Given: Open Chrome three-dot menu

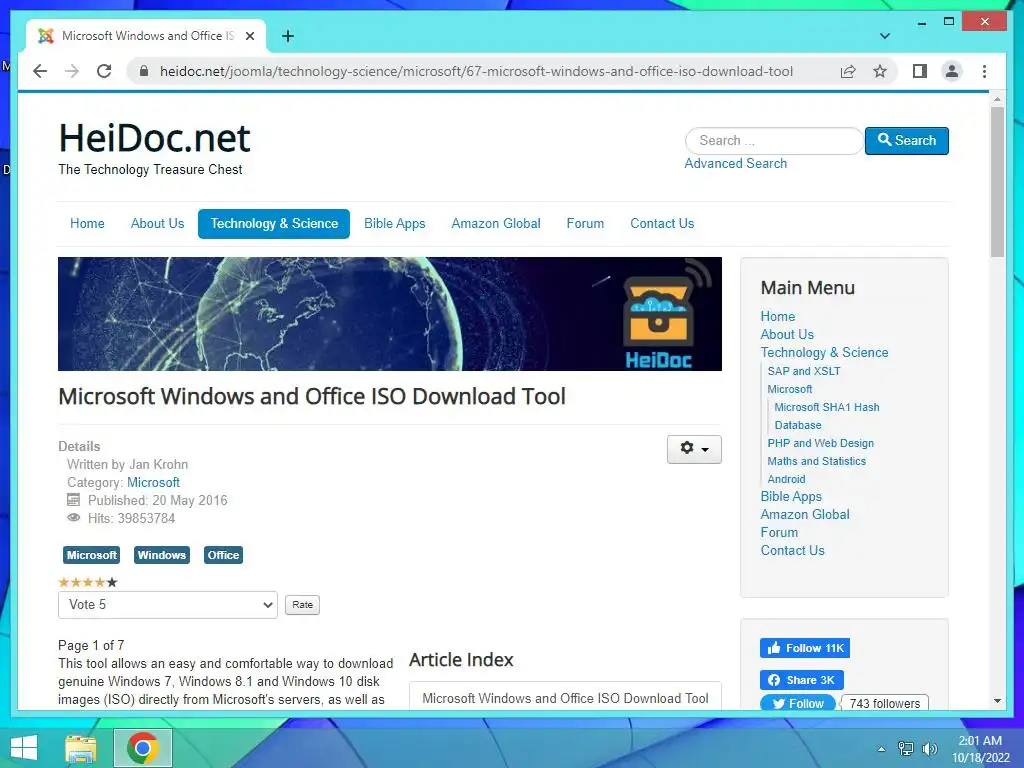Looking at the screenshot, I should 984,71.
